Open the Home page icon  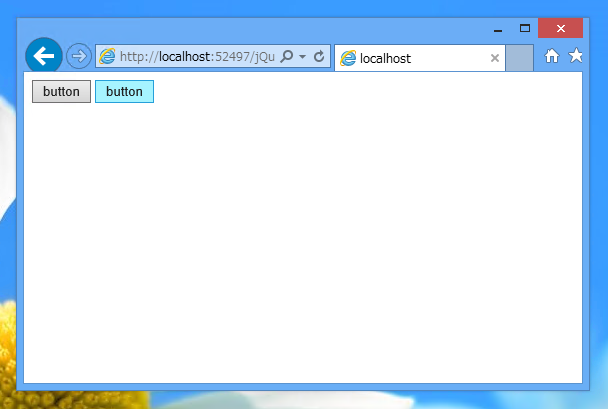click(552, 56)
